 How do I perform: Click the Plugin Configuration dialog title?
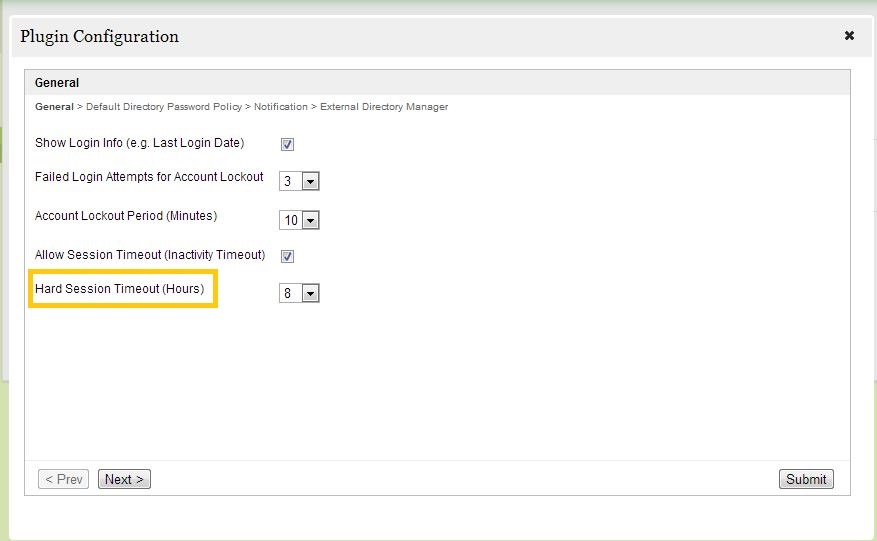(99, 37)
